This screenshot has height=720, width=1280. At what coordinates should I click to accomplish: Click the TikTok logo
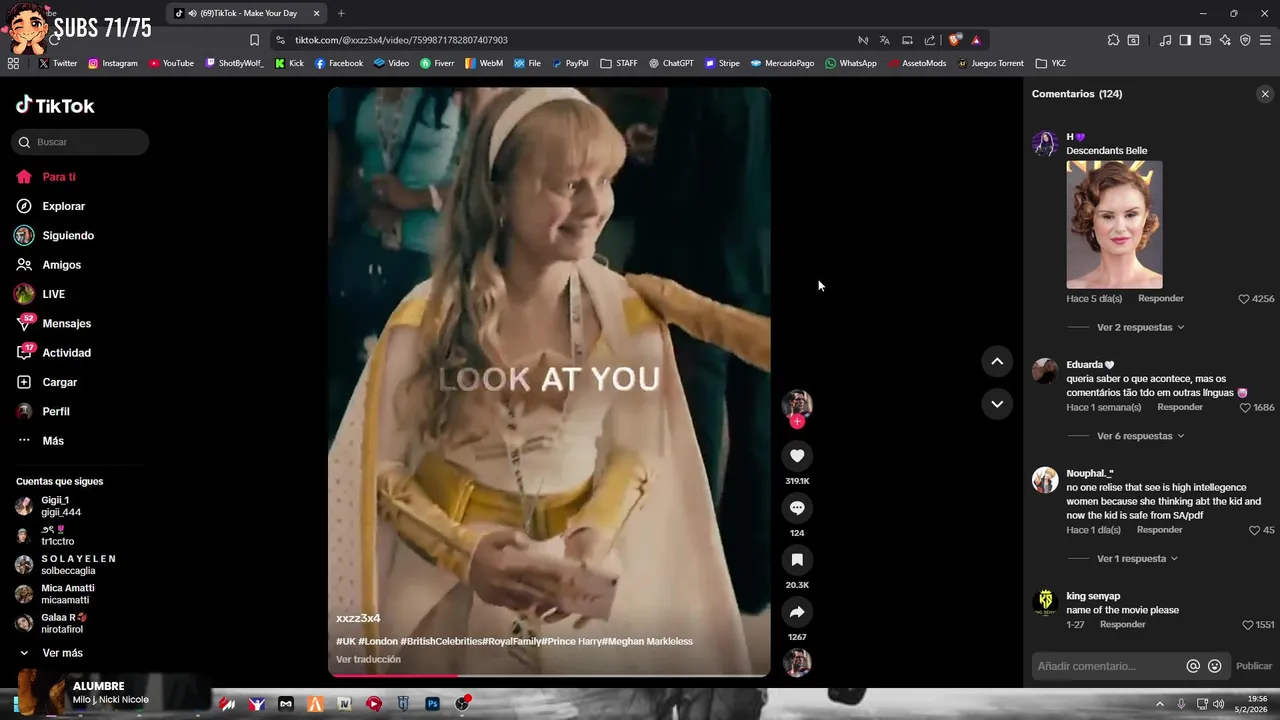point(55,105)
